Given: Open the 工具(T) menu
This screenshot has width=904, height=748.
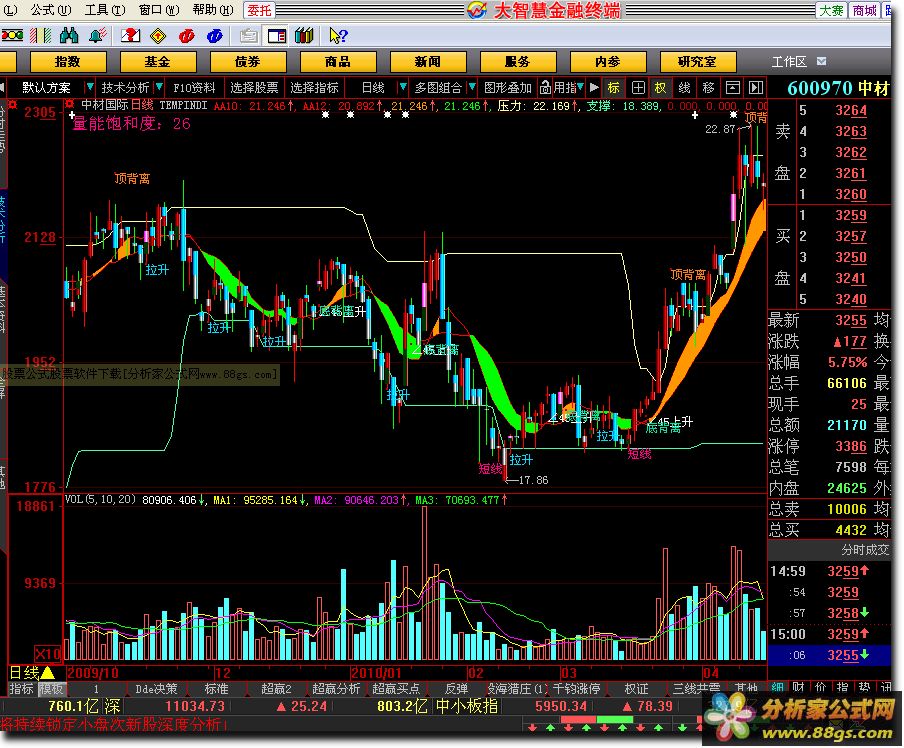Looking at the screenshot, I should (105, 10).
